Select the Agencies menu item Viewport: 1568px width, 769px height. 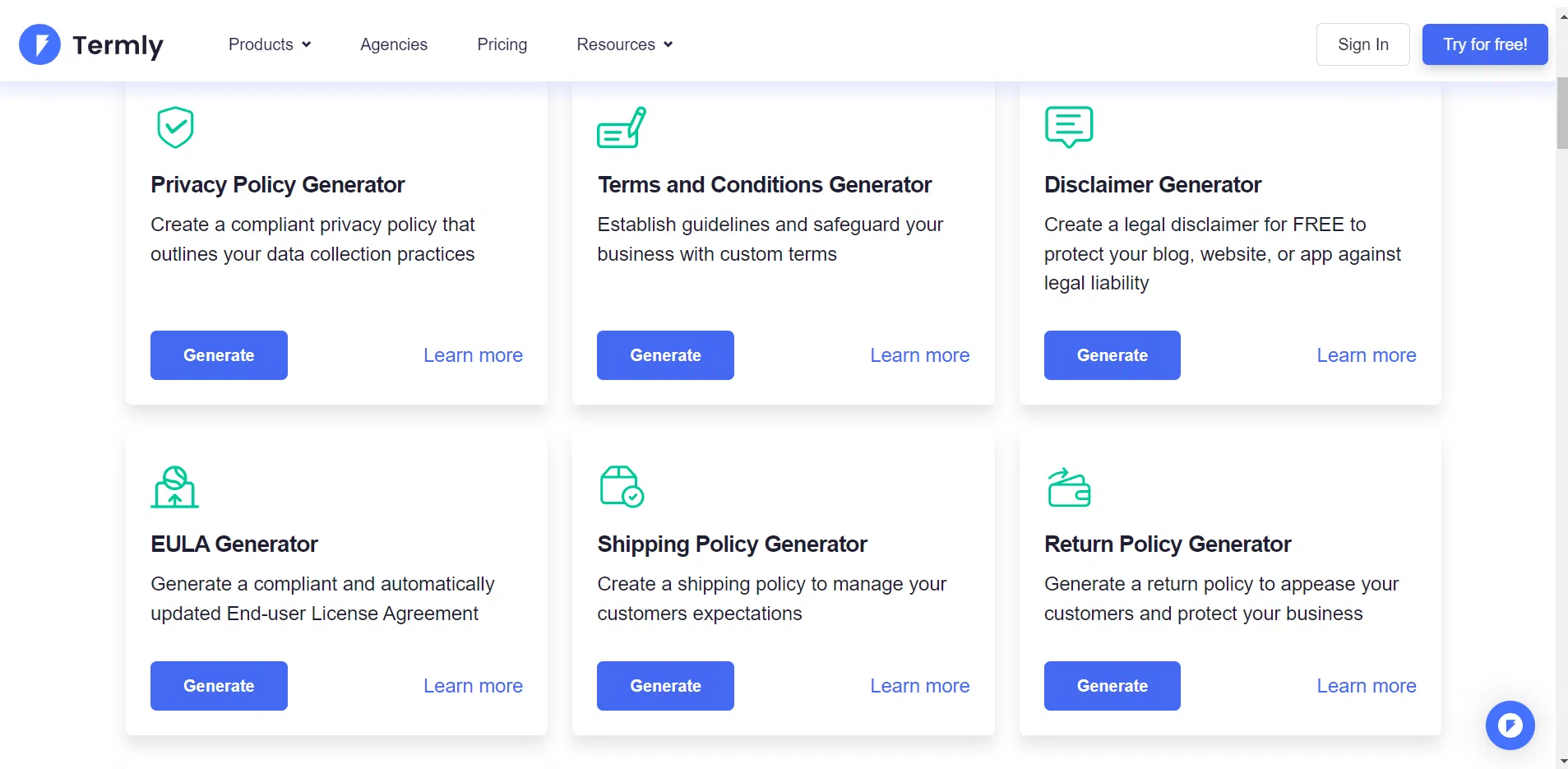tap(394, 44)
